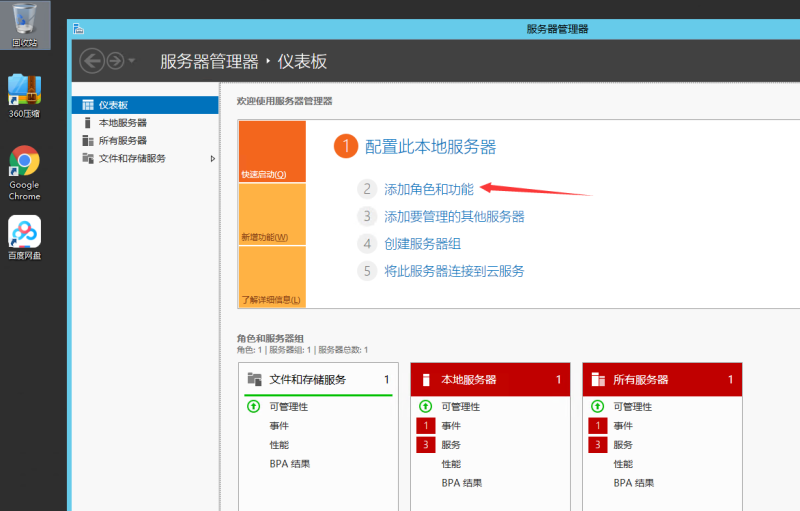800x511 pixels.
Task: Click BPA 结果 in 文件和存储服务 tile
Action: (x=290, y=464)
